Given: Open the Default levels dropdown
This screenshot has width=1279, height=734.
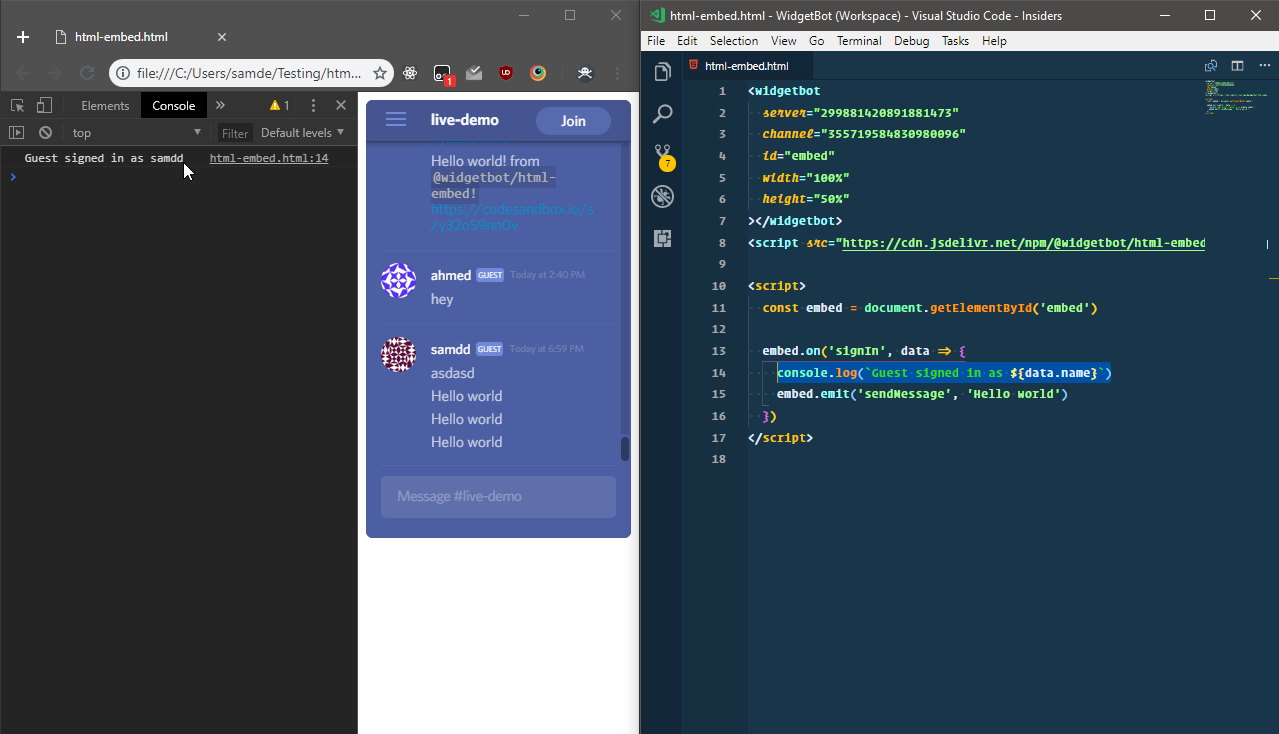Looking at the screenshot, I should tap(302, 132).
